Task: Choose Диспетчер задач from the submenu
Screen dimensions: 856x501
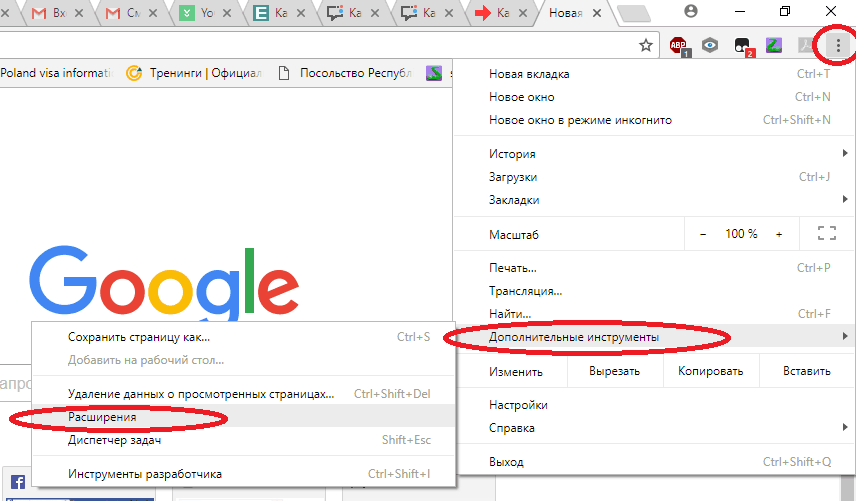Action: click(114, 440)
